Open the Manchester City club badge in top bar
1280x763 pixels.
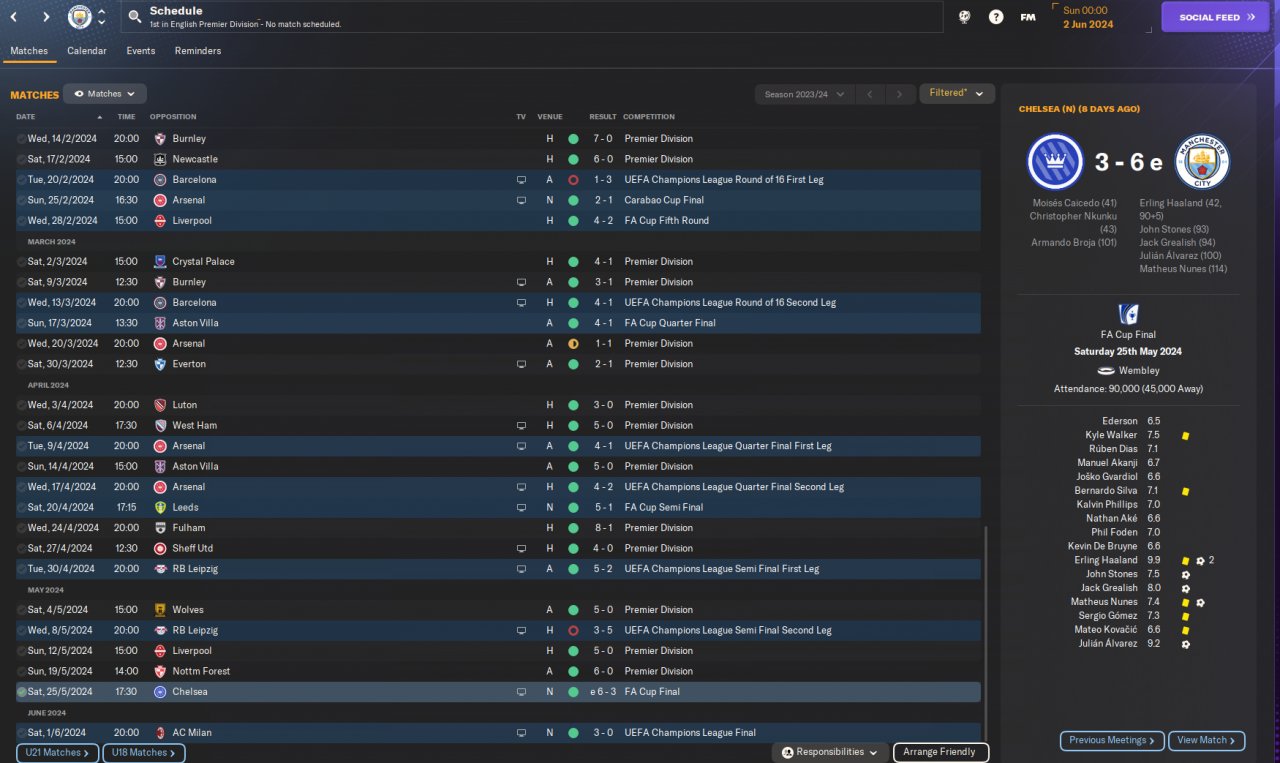80,17
